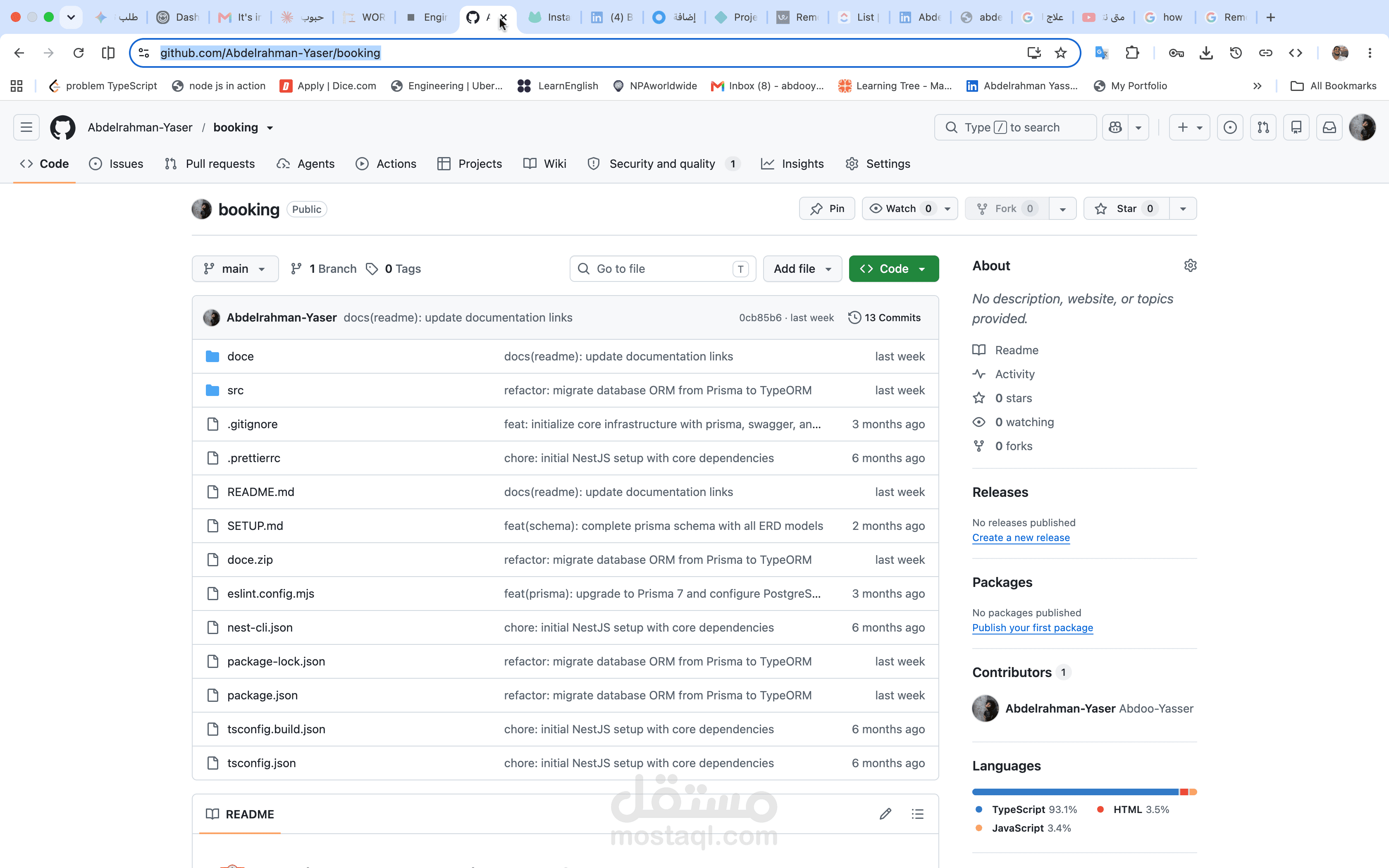Open the create new plus dropdown

coord(1189,127)
